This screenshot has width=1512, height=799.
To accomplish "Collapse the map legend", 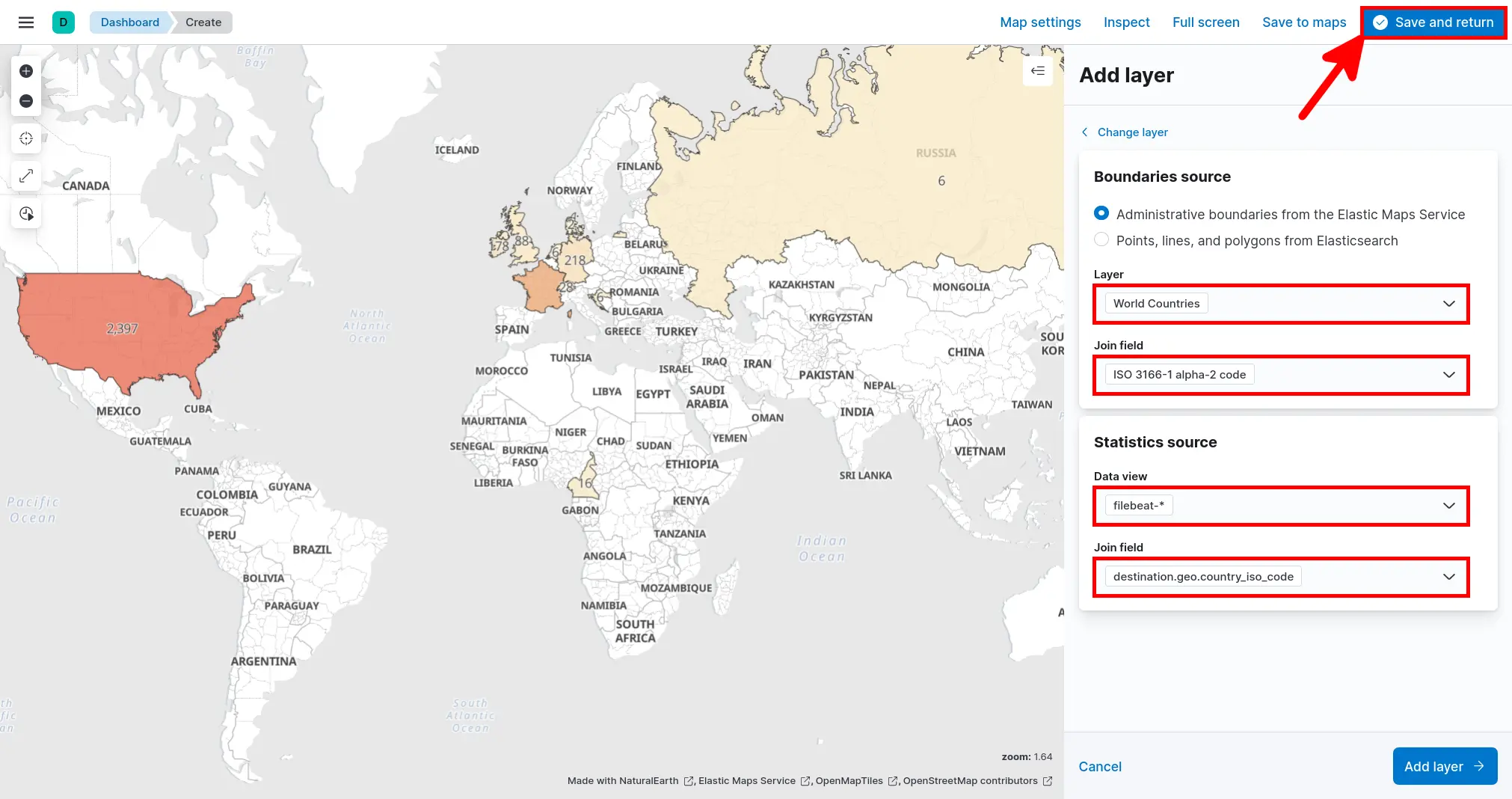I will coord(1038,71).
